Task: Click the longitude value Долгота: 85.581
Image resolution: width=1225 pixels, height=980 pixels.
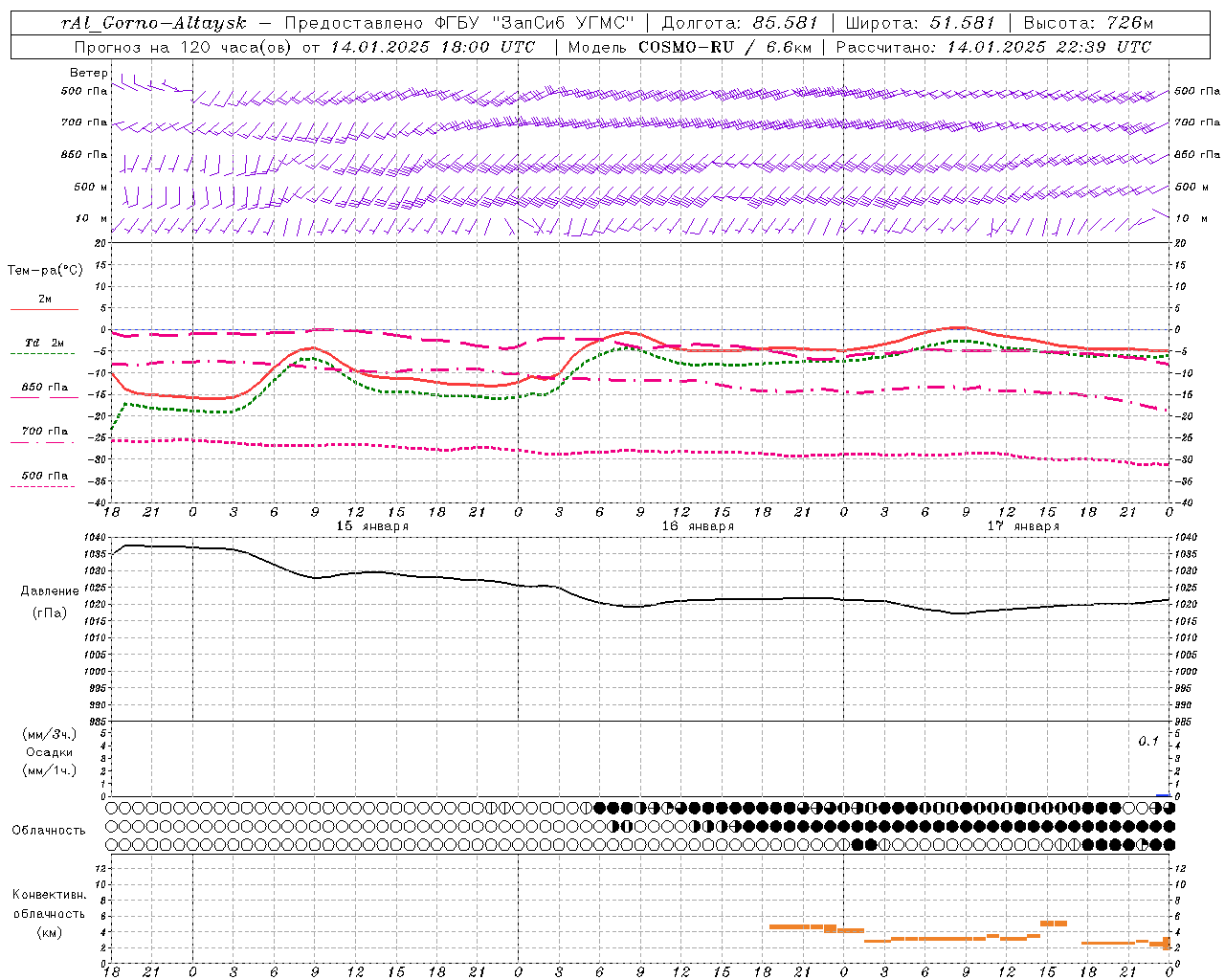Action: (742, 23)
